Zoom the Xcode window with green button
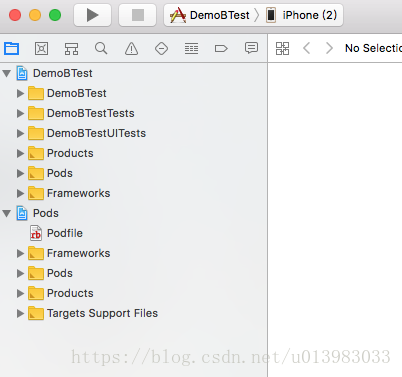Image resolution: width=402 pixels, height=377 pixels. (55, 15)
